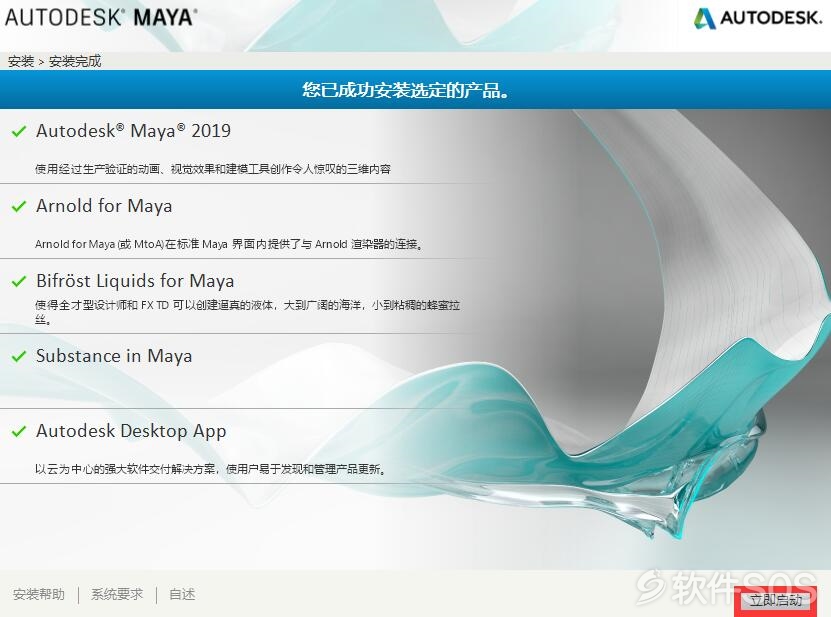Click the Autodesk logo in the header
This screenshot has height=617, width=831.
(758, 18)
